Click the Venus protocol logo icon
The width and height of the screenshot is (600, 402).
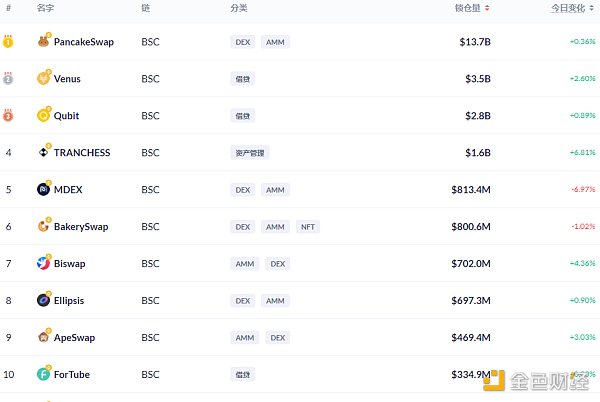43,79
